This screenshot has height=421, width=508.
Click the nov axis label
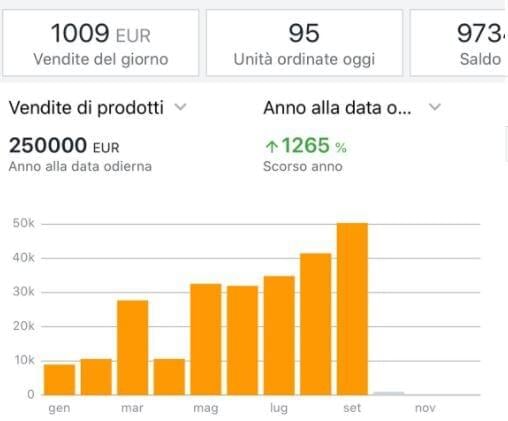point(425,408)
